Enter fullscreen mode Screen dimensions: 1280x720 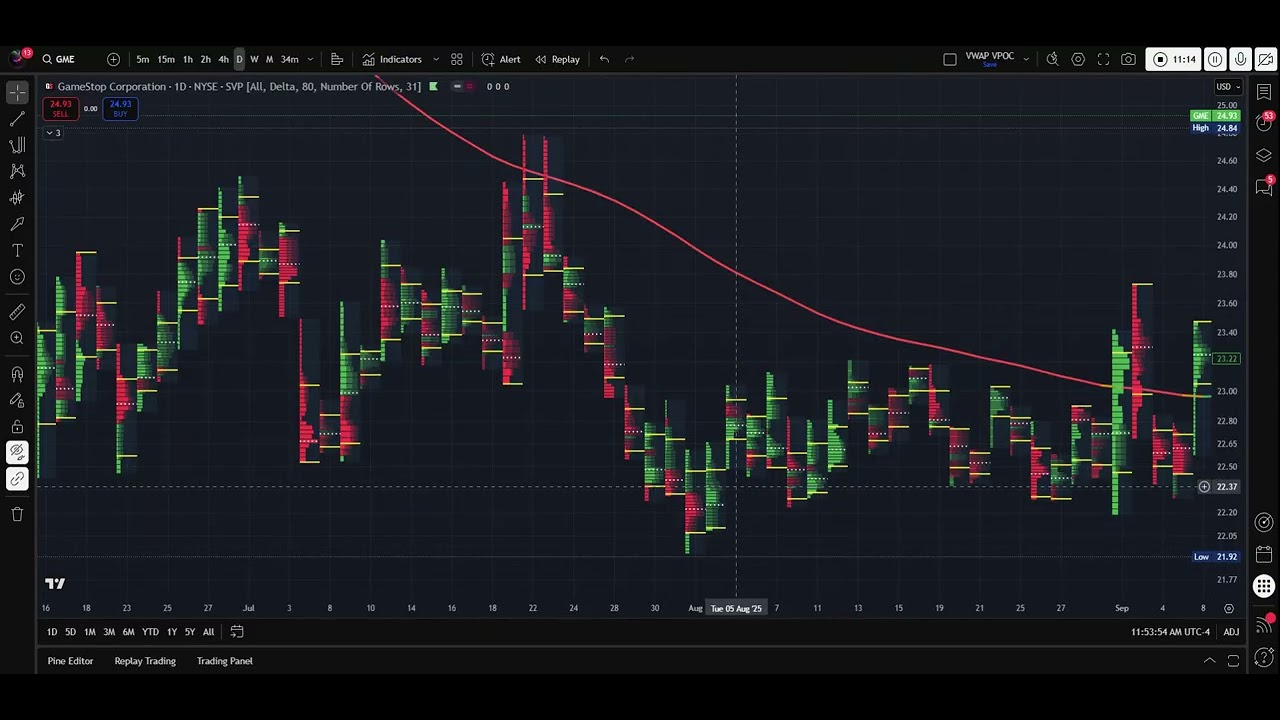coord(1103,59)
